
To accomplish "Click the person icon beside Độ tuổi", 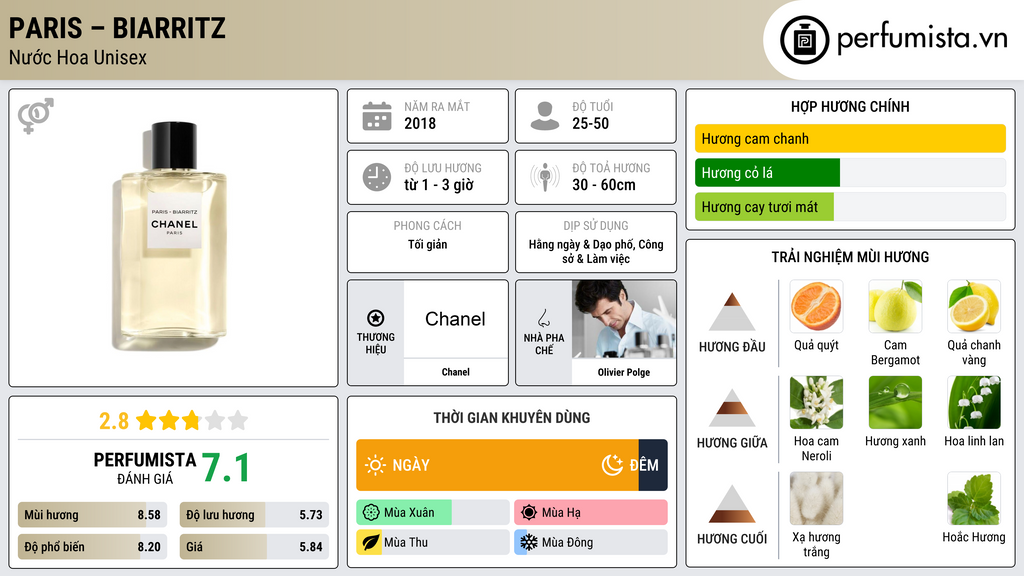I will 545,116.
